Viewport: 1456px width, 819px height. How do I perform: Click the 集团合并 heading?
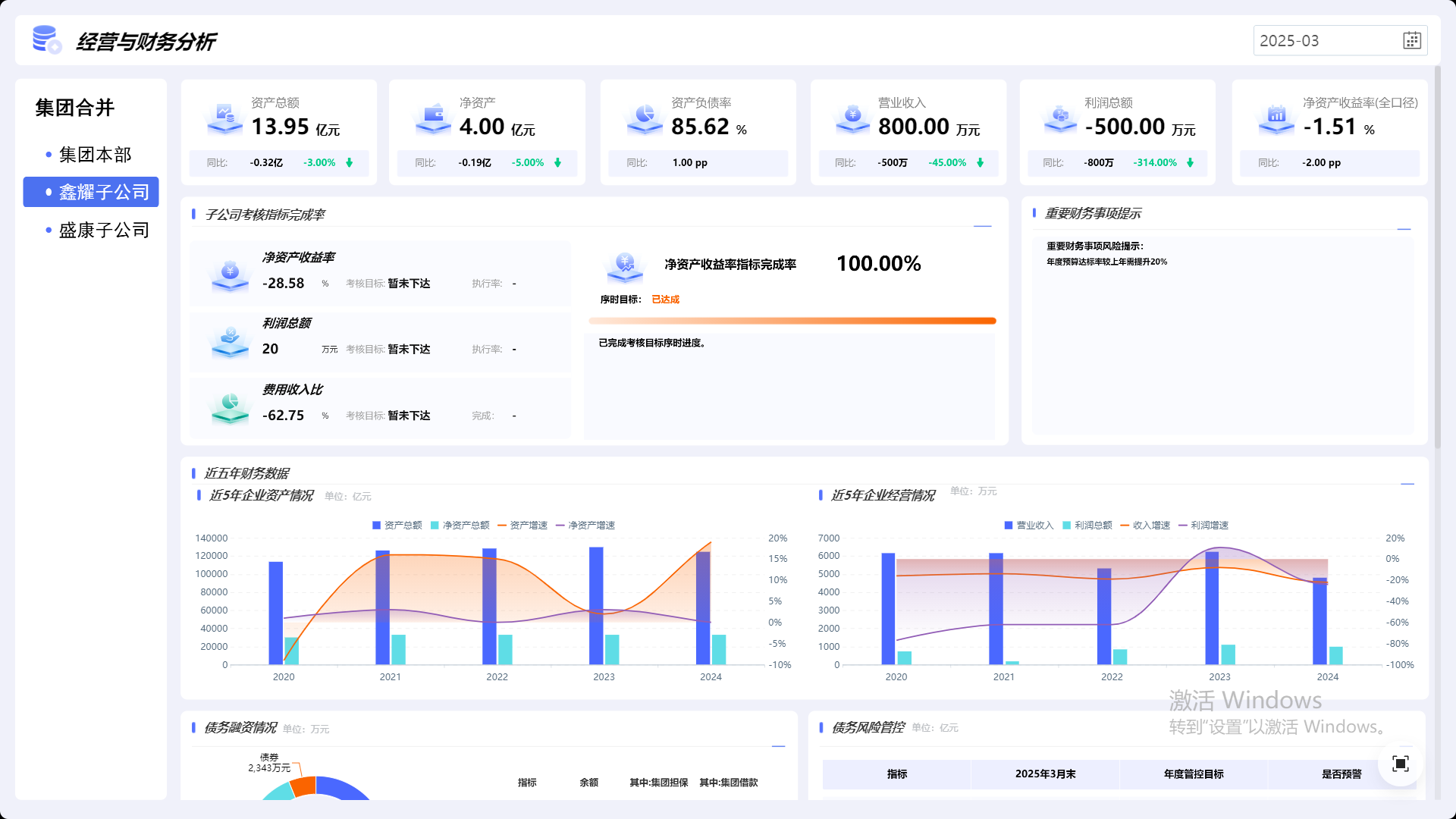tap(74, 108)
